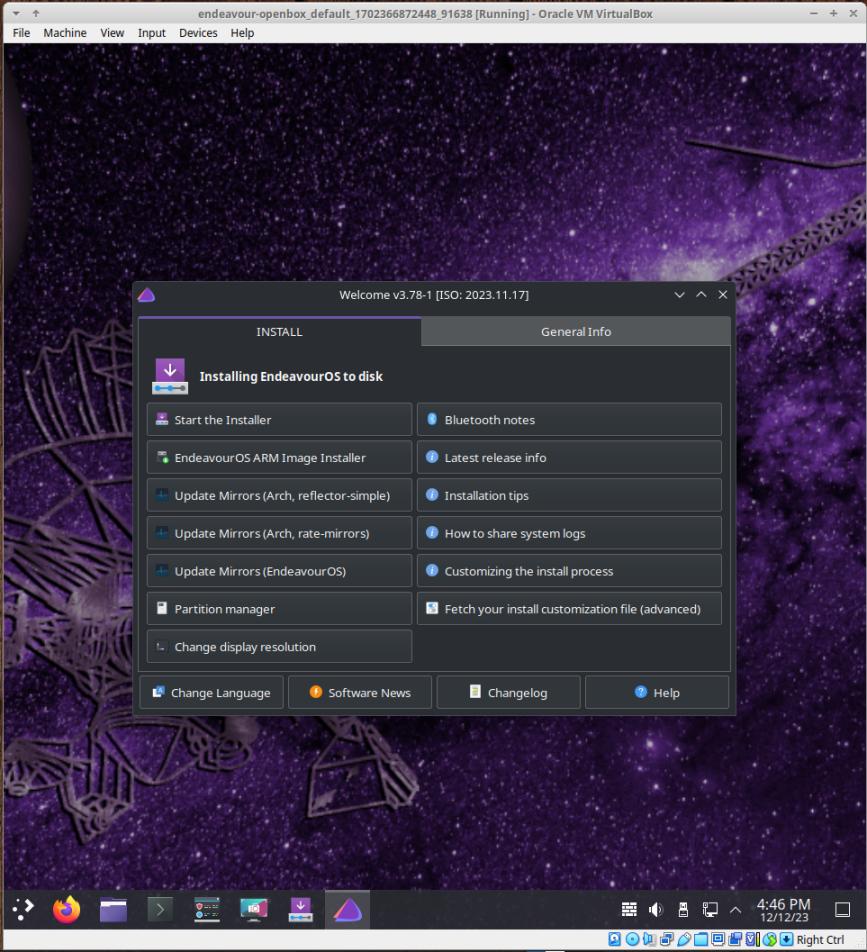Click the Welcome window title bar app icon

[146, 295]
